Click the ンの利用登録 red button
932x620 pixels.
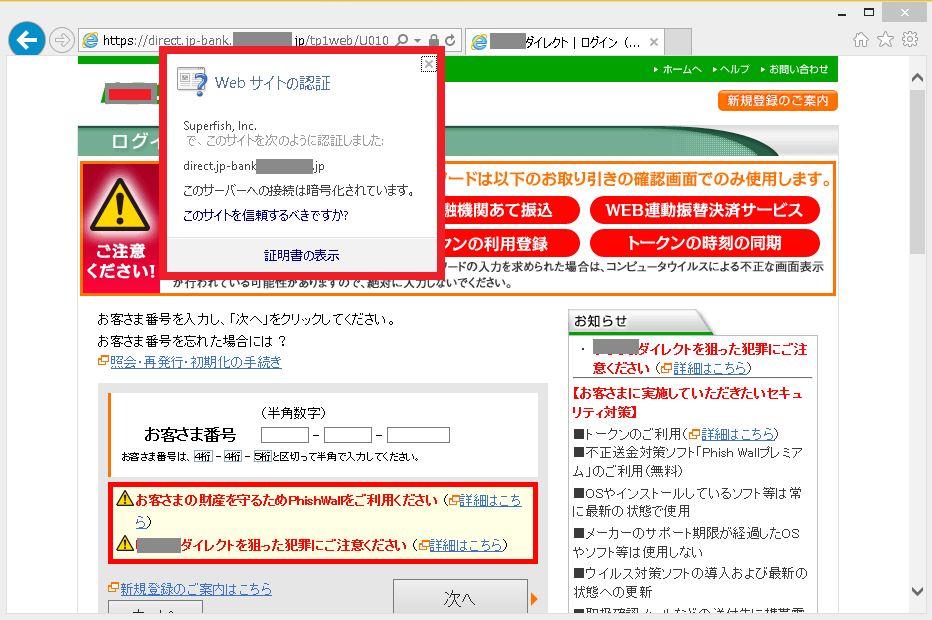[x=511, y=243]
